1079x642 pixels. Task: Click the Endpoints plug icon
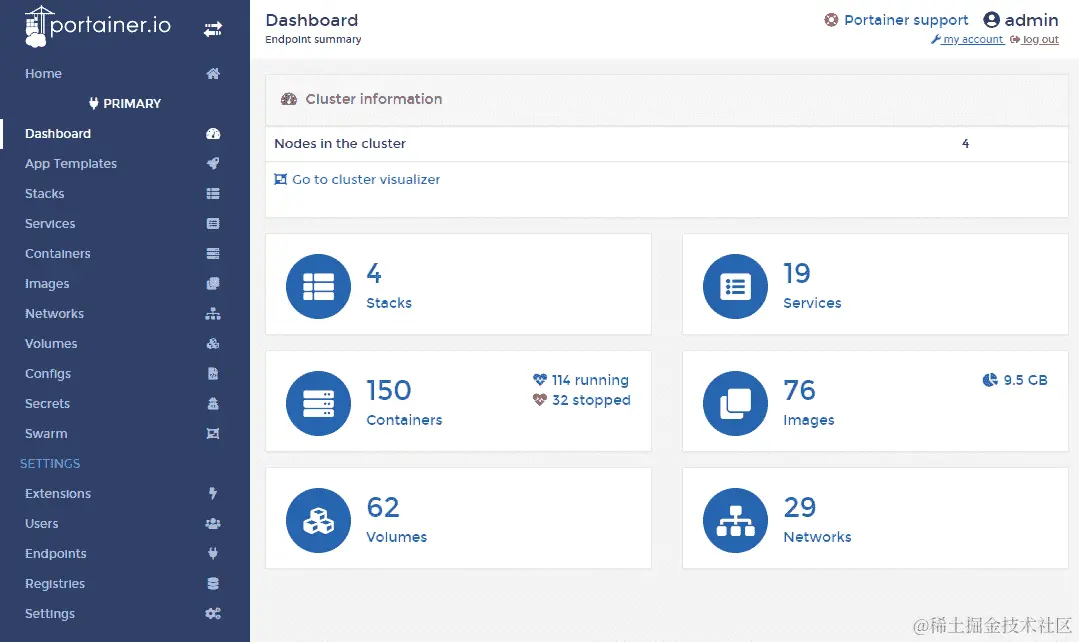[213, 553]
